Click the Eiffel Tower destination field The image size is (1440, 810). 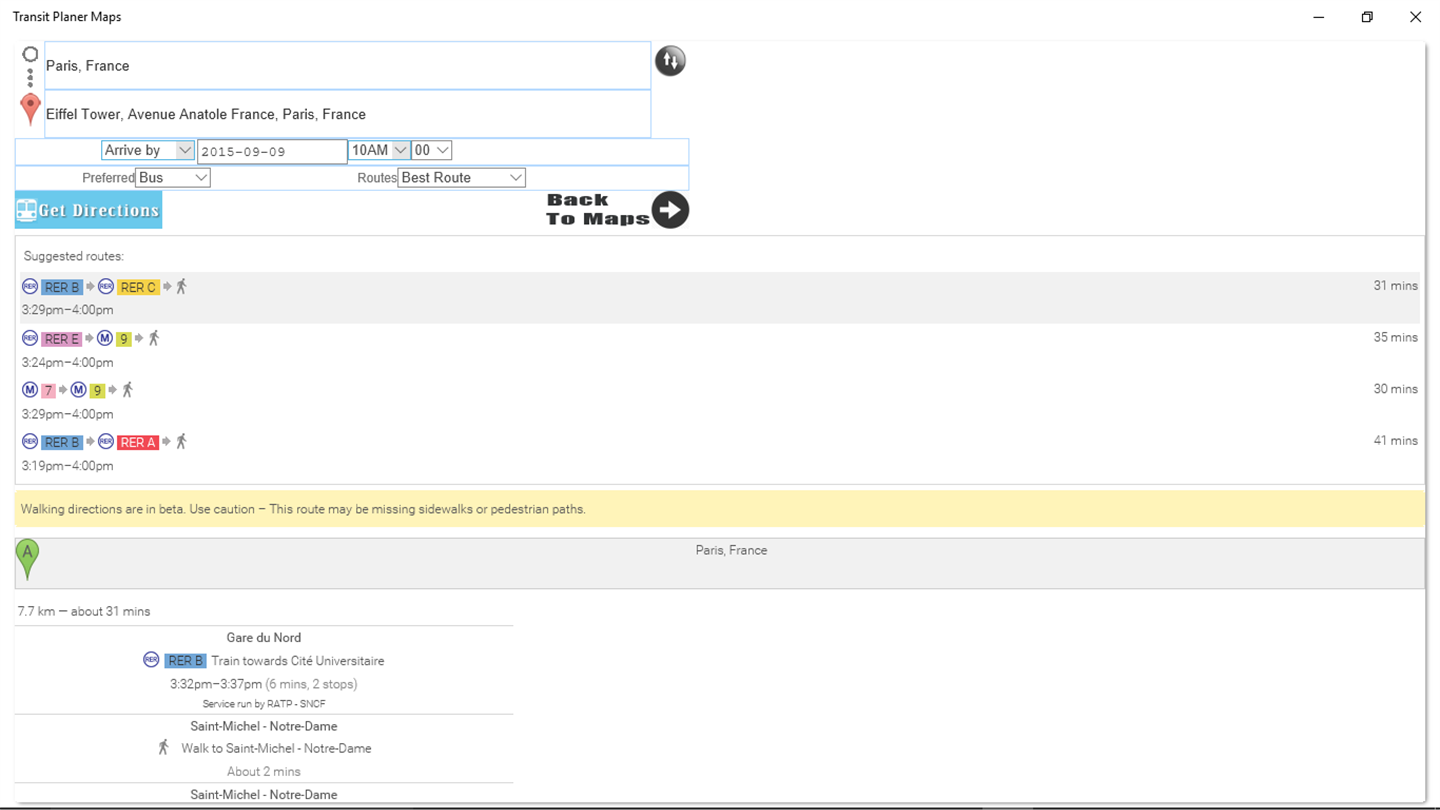(x=348, y=114)
